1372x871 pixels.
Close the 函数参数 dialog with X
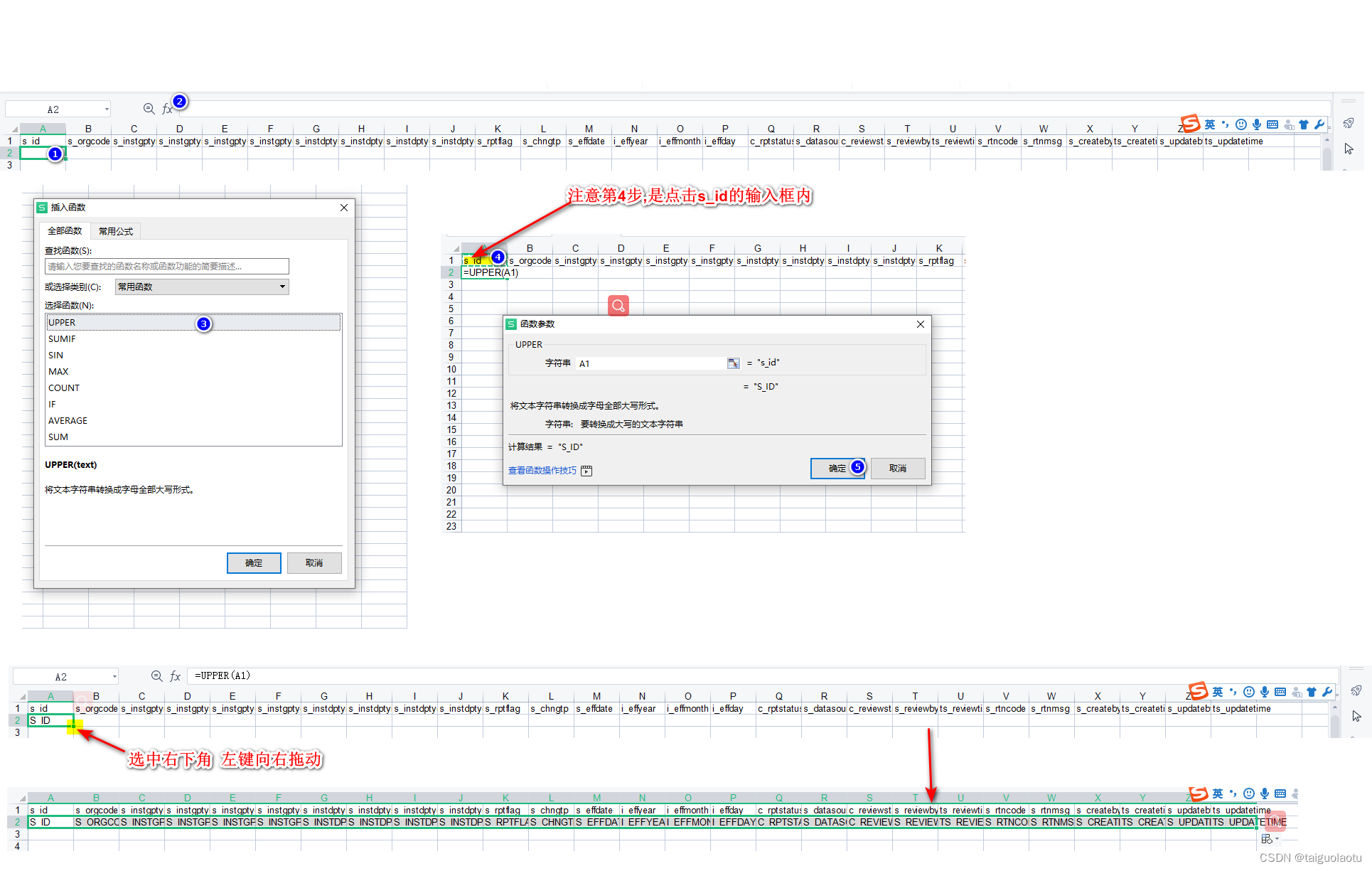click(921, 324)
